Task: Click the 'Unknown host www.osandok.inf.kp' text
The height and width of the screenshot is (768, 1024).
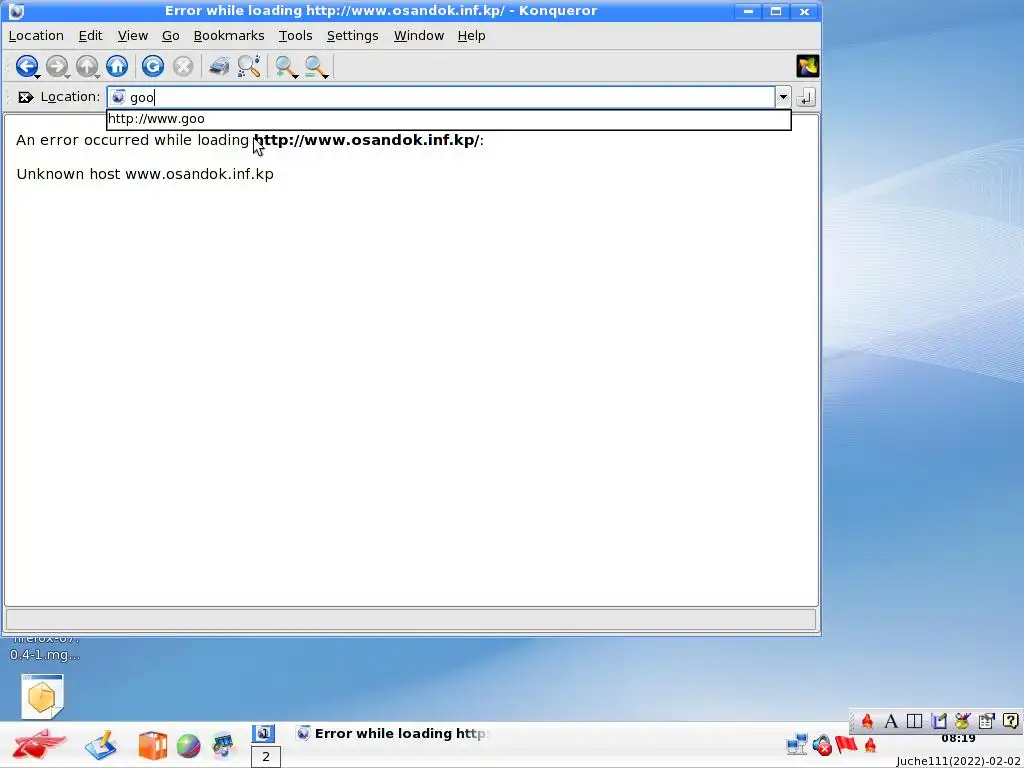Action: point(145,174)
